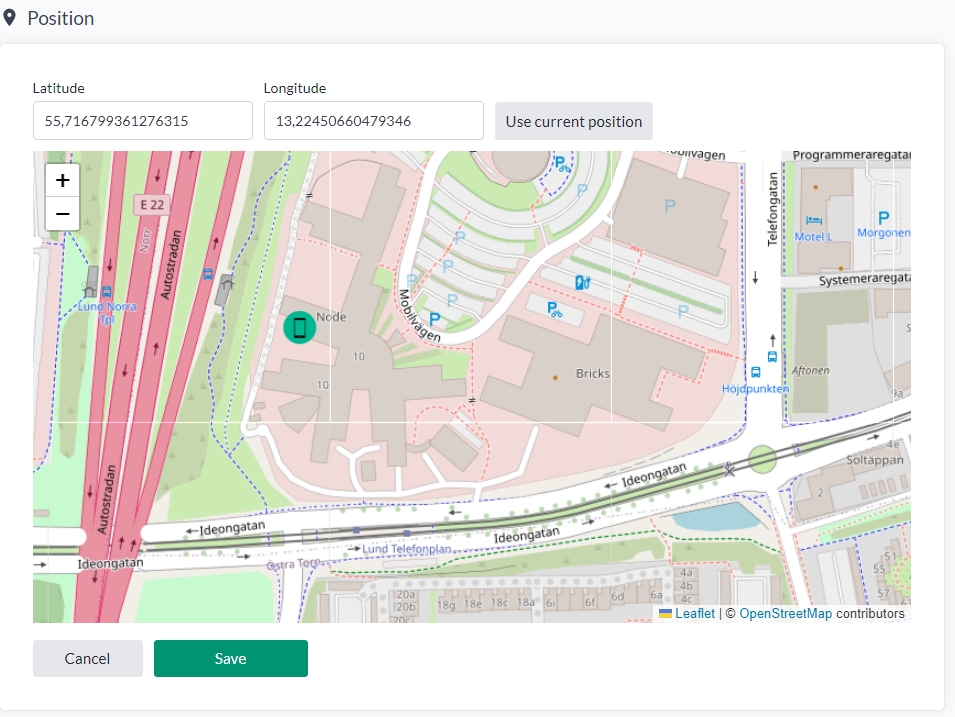This screenshot has width=955, height=717.
Task: Click the Bricks building label on map
Action: 592,373
